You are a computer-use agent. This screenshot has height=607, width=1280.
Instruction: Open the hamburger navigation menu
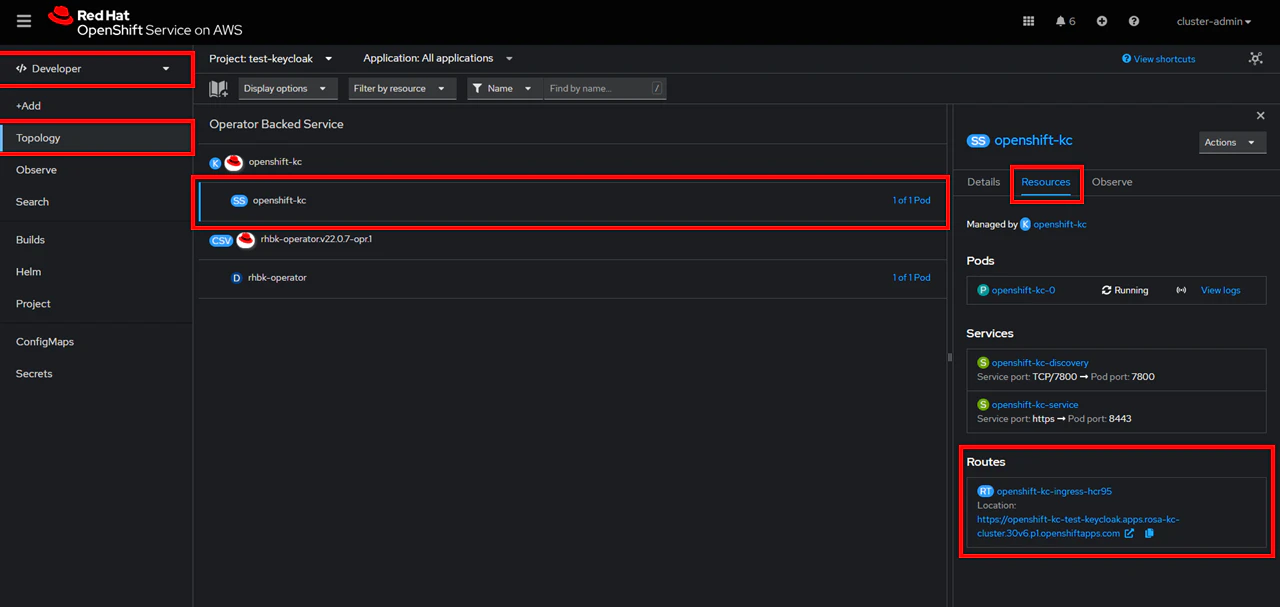click(24, 21)
